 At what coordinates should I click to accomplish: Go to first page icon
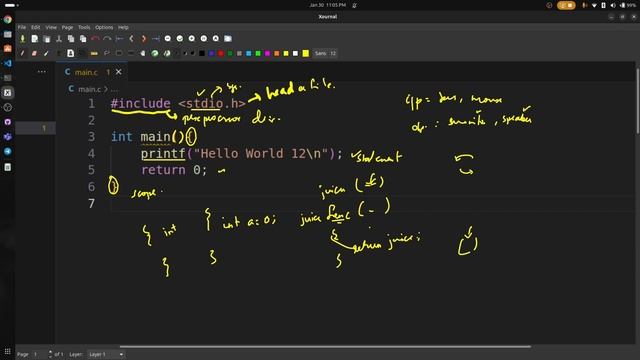120,38
